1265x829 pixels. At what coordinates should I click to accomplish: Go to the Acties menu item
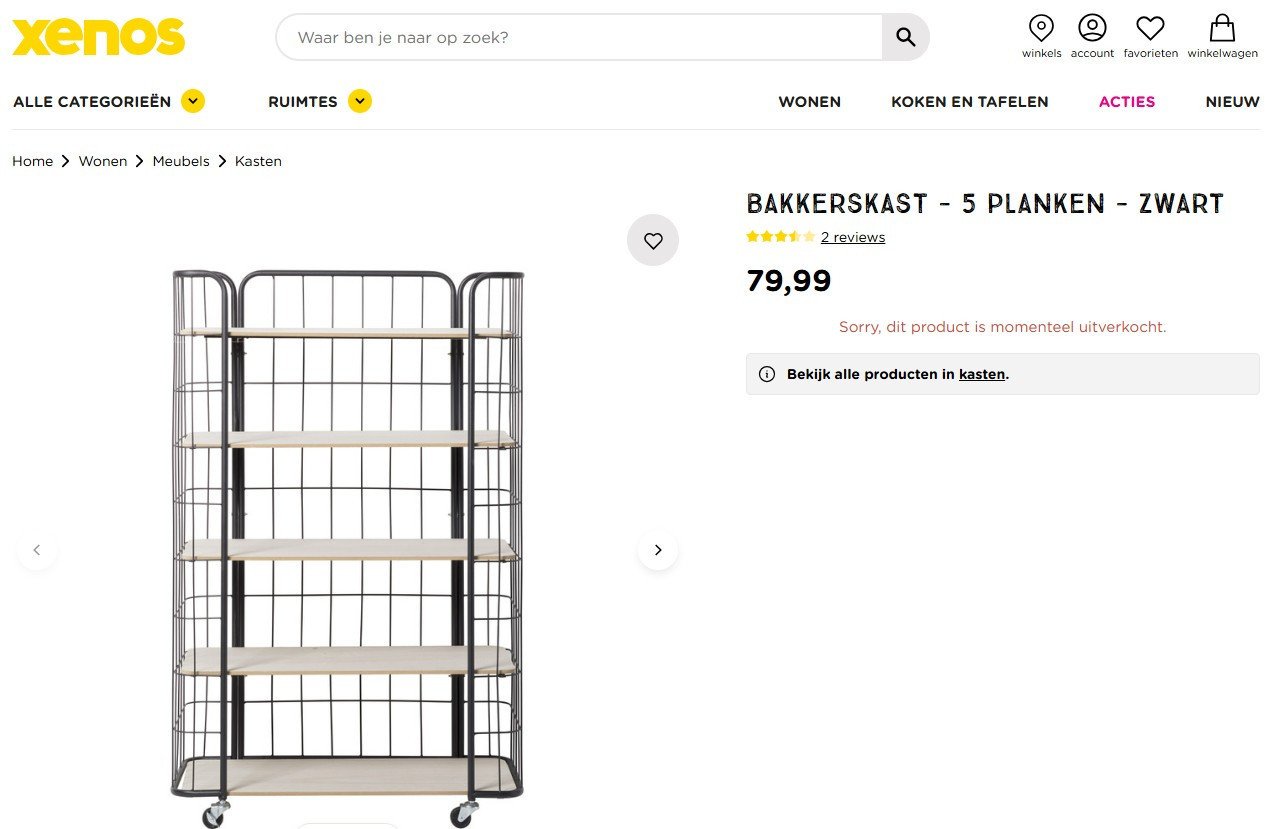(x=1126, y=101)
